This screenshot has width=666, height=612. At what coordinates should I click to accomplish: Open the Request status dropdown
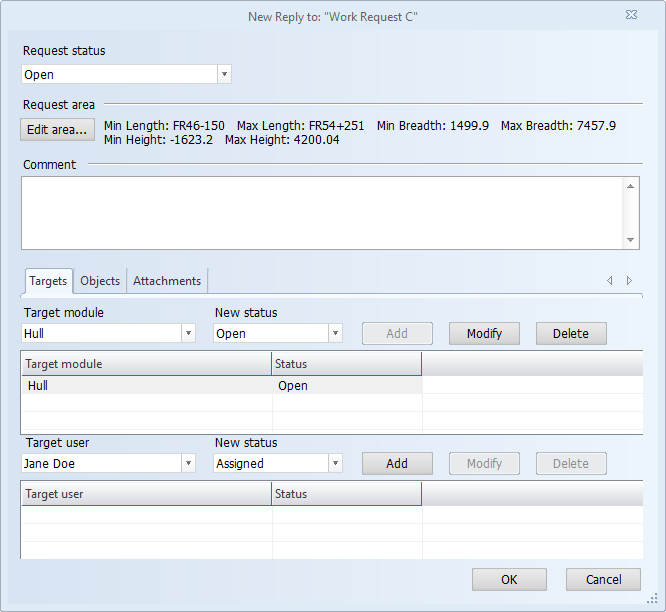click(x=224, y=74)
